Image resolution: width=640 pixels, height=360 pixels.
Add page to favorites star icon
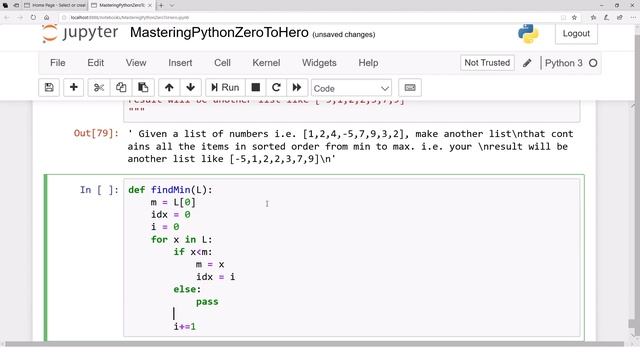pos(574,18)
